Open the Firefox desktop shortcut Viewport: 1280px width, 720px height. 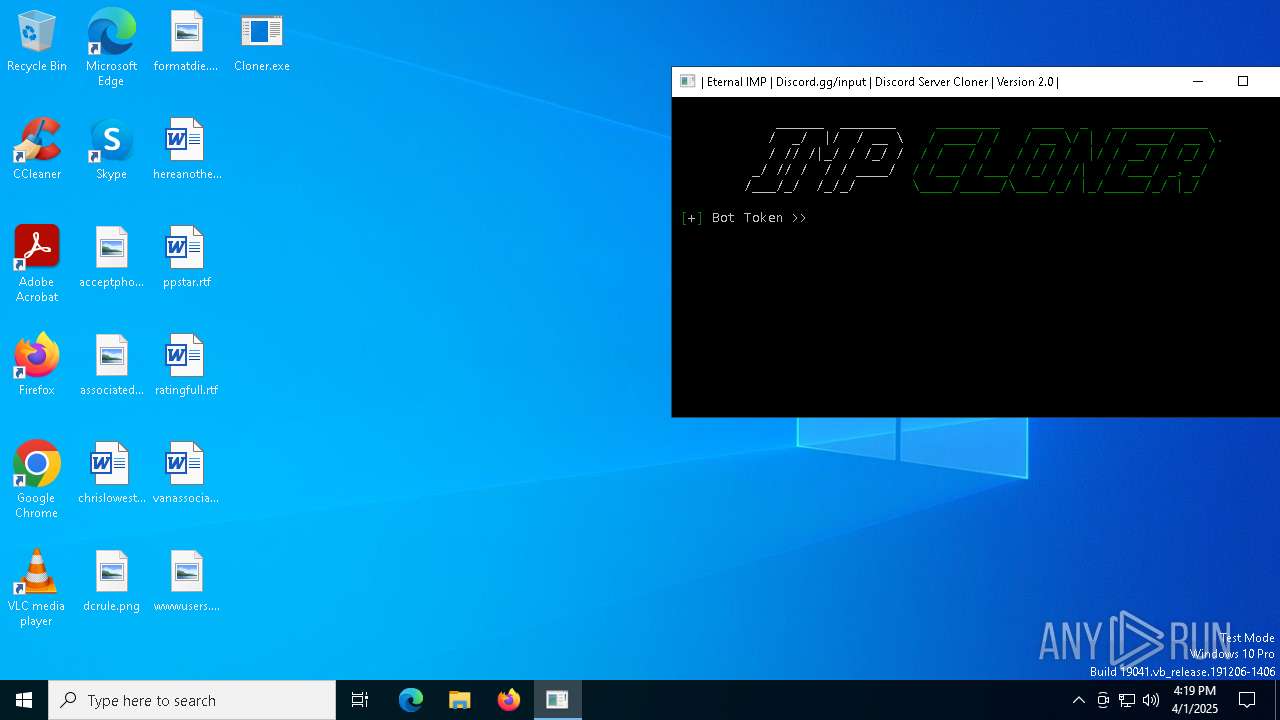pyautogui.click(x=37, y=366)
